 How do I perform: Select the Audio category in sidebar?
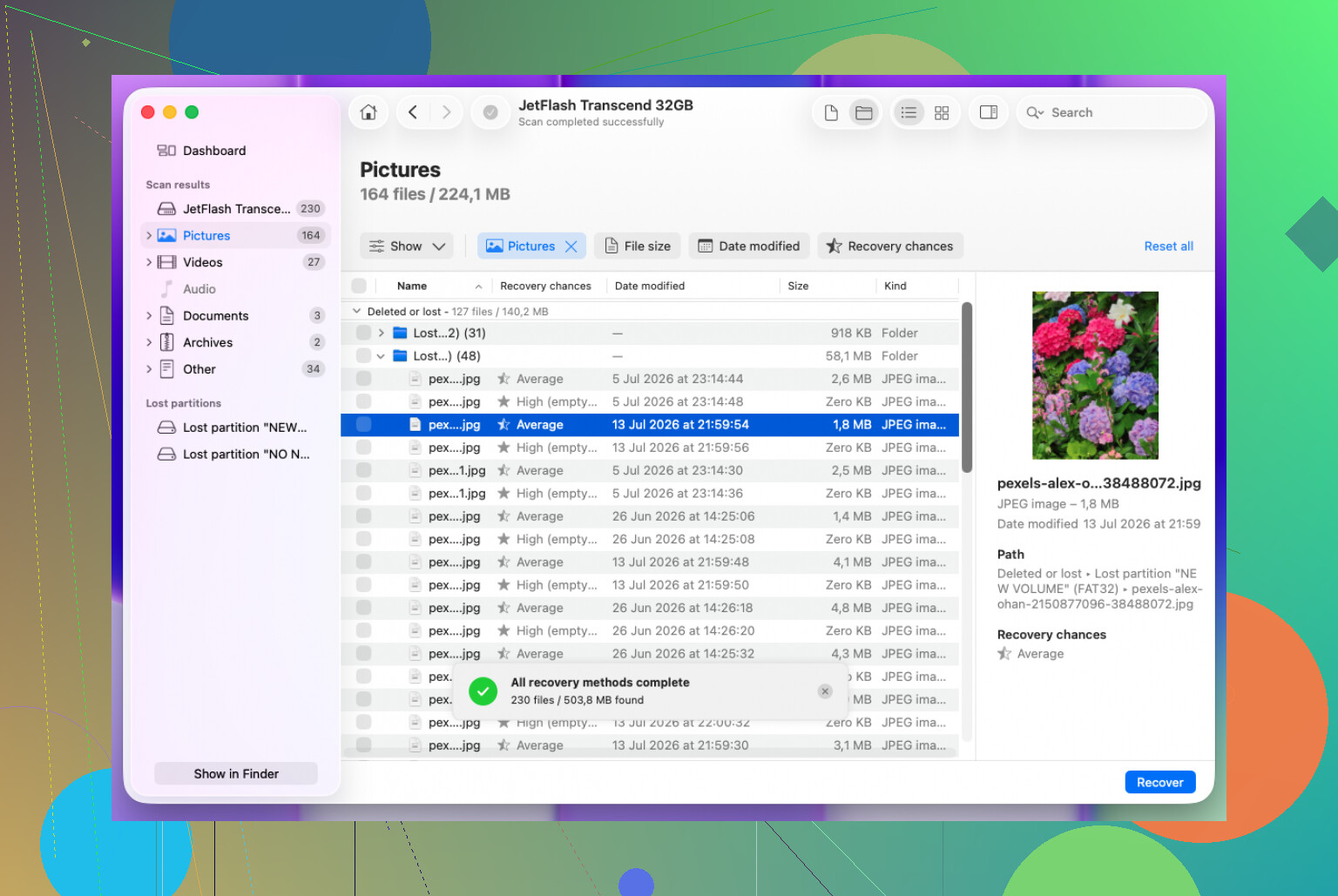(199, 289)
